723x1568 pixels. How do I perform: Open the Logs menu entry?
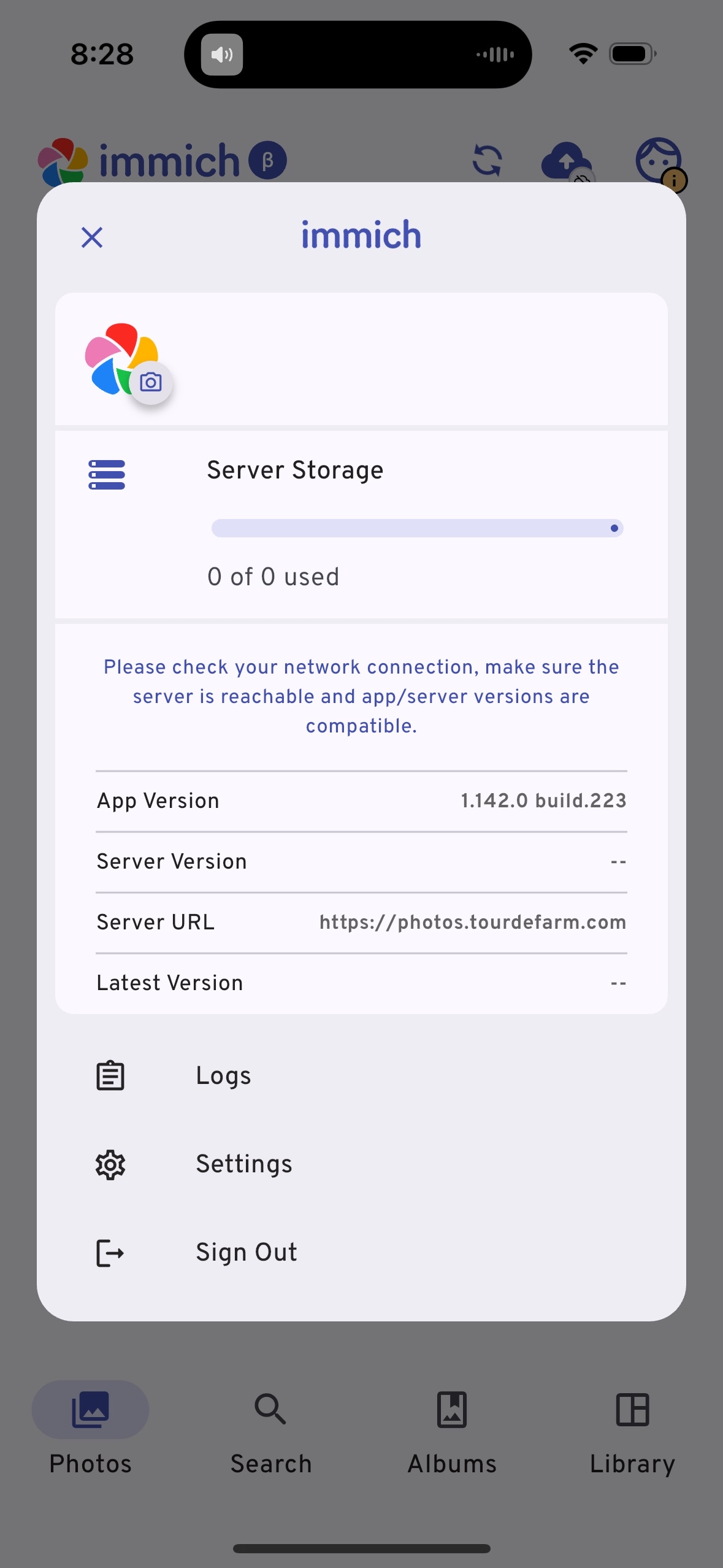click(223, 1075)
